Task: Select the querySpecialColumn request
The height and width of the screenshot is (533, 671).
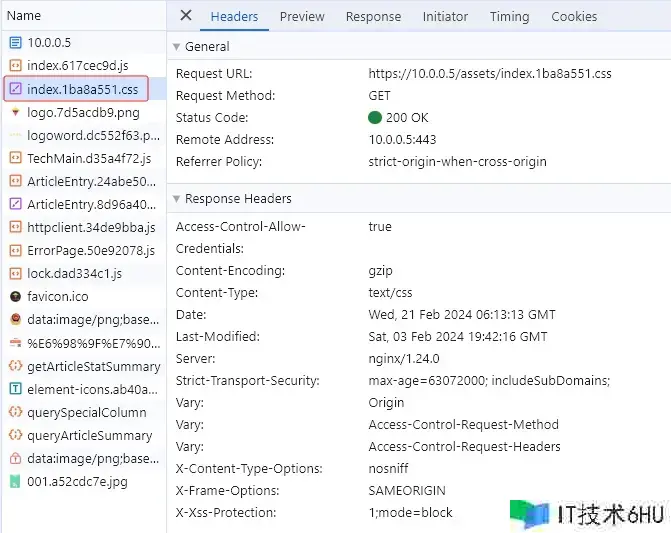Action: point(87,412)
